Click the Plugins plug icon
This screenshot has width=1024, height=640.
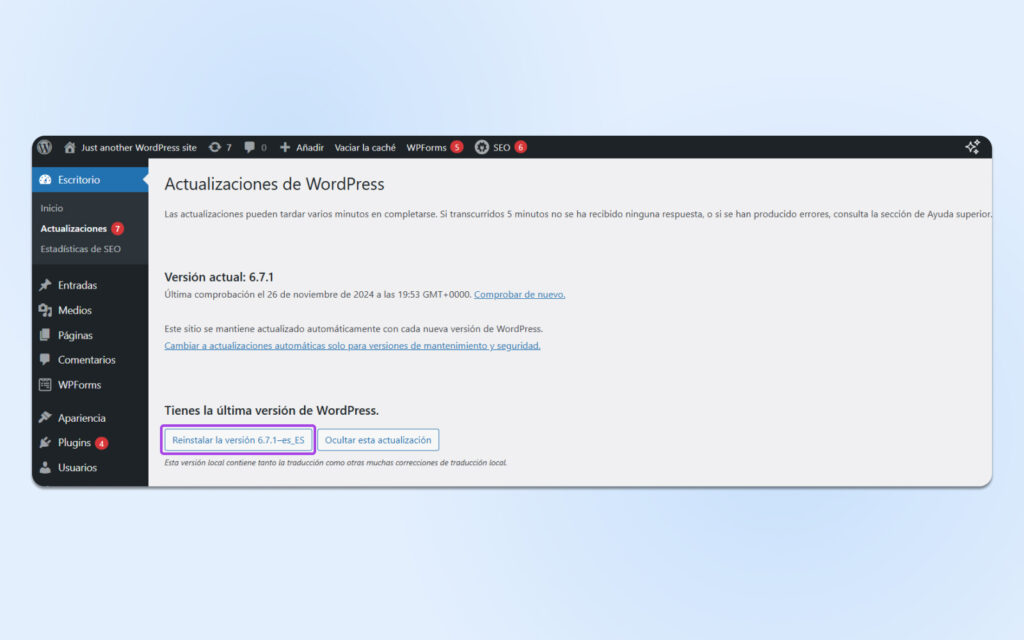coord(45,442)
